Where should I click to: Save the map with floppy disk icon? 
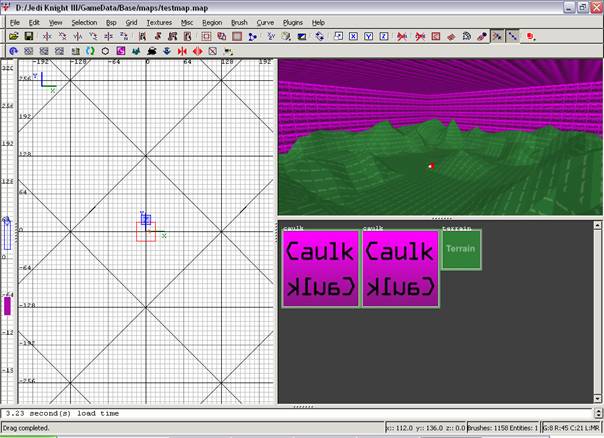[29, 36]
